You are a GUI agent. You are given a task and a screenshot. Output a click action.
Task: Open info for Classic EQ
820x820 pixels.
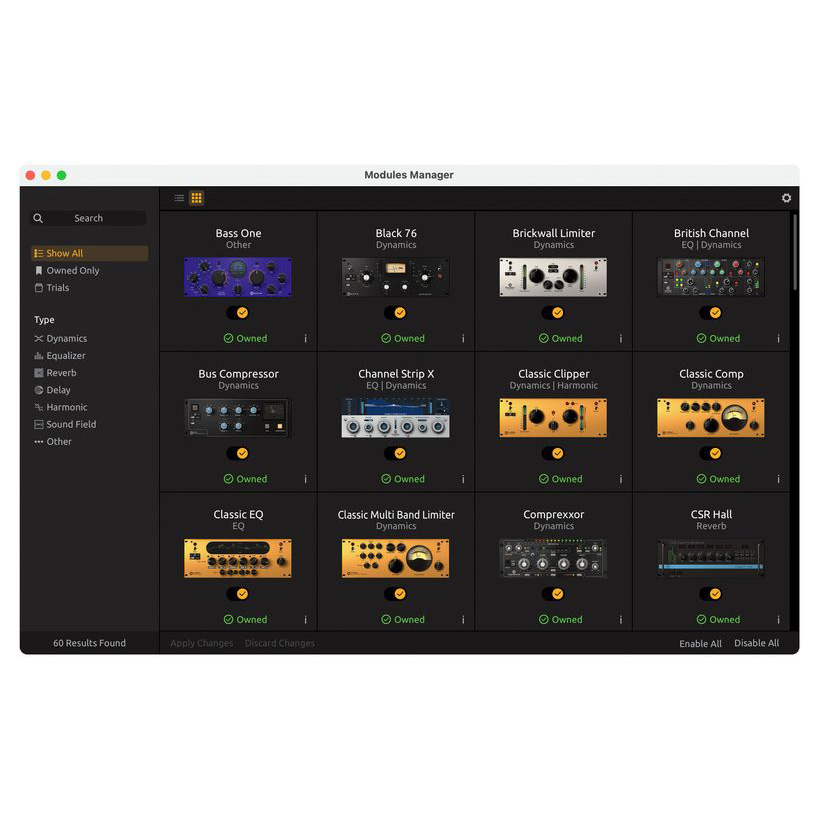point(305,620)
